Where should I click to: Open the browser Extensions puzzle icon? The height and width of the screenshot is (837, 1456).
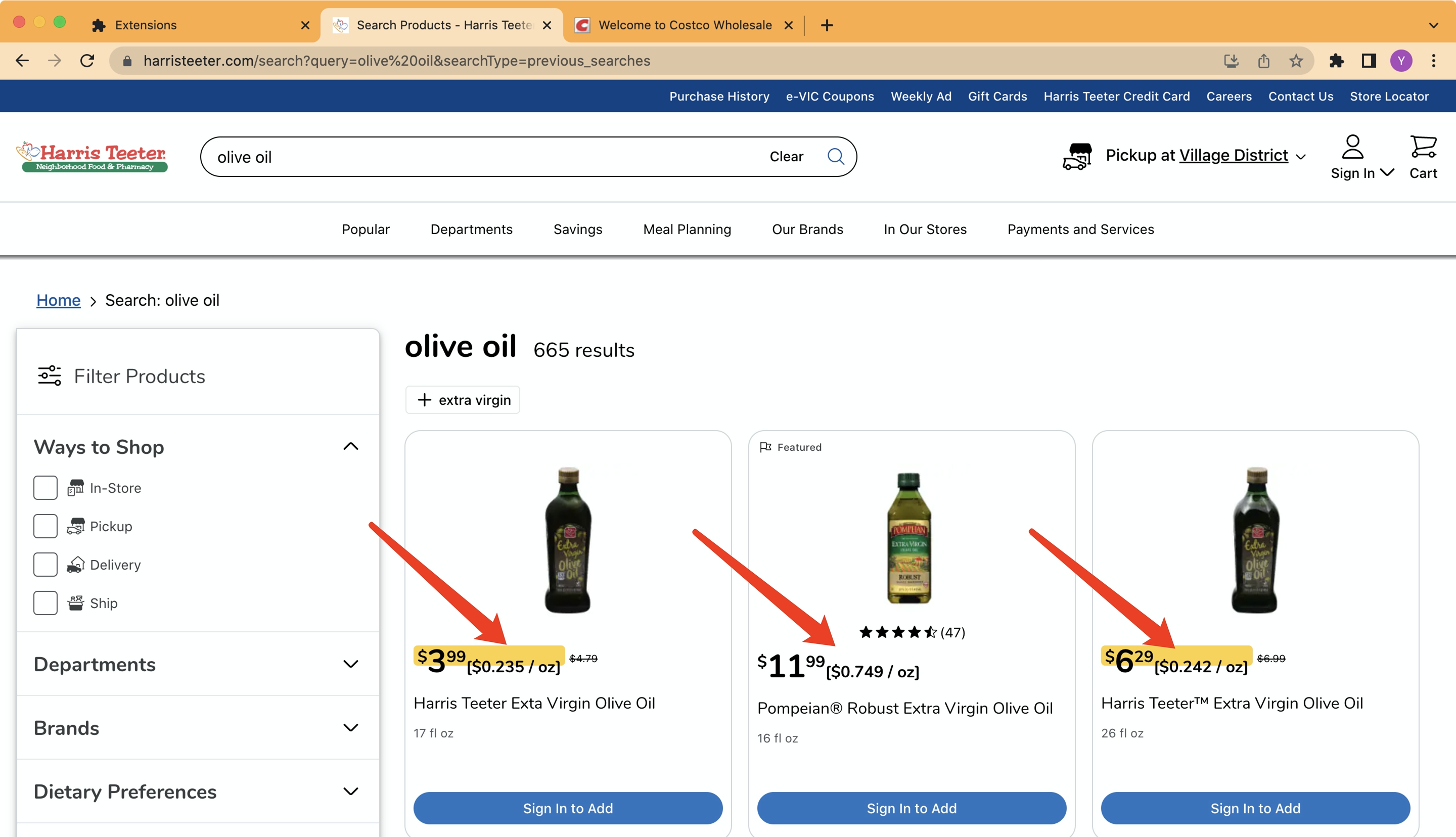(x=1337, y=60)
